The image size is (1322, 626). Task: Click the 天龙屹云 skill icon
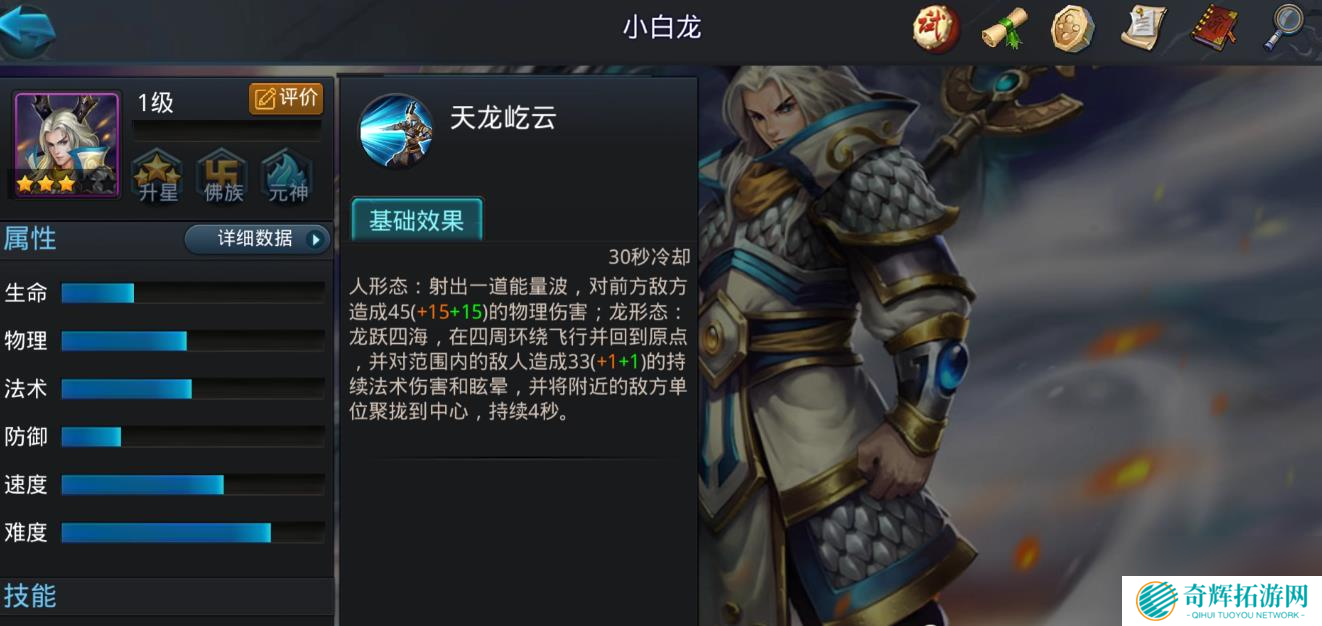coord(396,131)
